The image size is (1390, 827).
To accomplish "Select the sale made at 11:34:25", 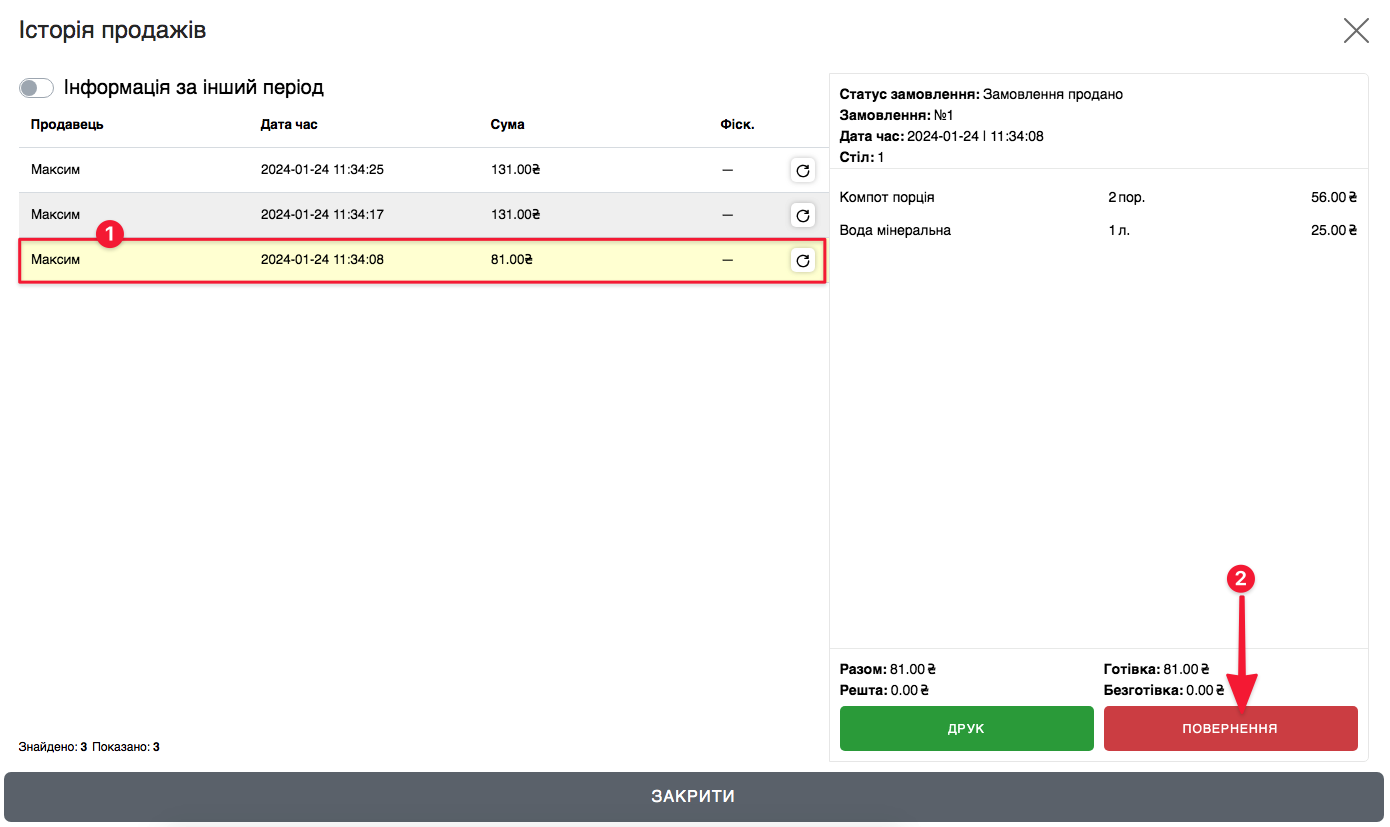I will (322, 171).
